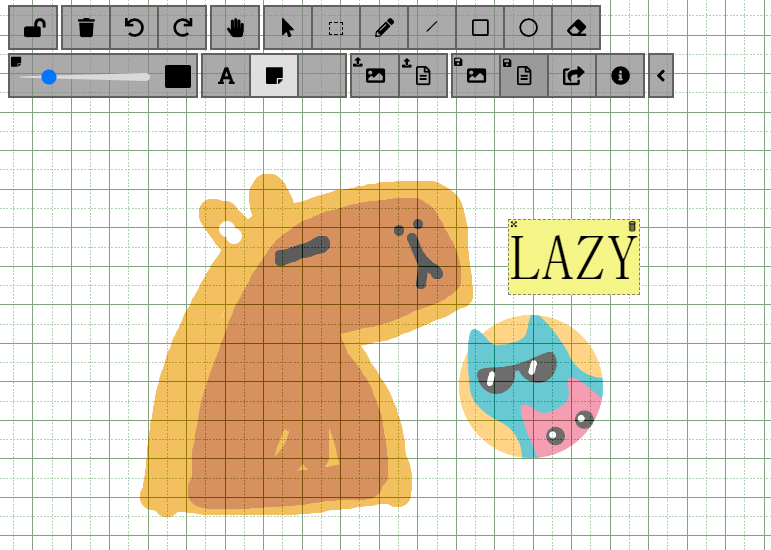Upload an image to the whiteboard

point(374,76)
